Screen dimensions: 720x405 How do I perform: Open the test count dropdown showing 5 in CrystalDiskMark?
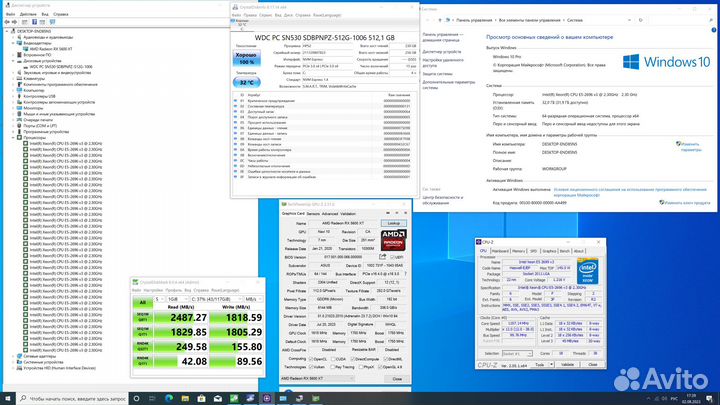[x=159, y=299]
